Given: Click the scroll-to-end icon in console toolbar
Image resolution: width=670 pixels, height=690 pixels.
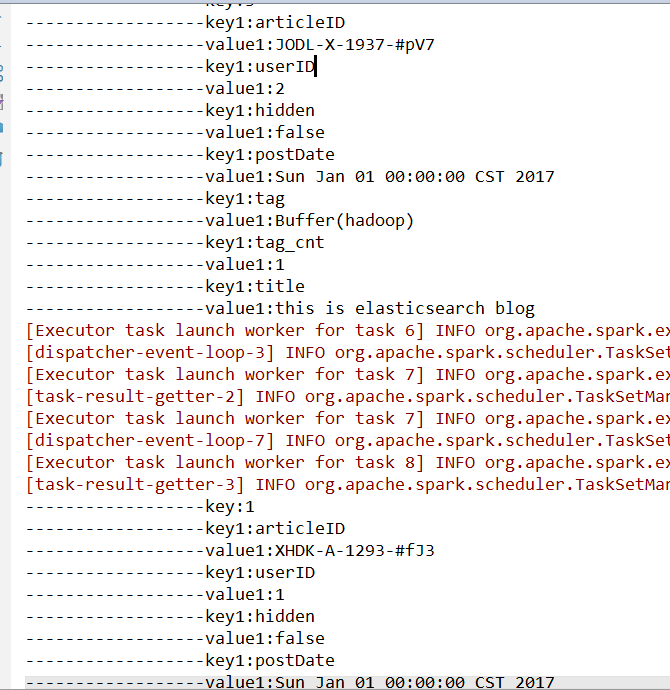Looking at the screenshot, I should tap(2, 100).
